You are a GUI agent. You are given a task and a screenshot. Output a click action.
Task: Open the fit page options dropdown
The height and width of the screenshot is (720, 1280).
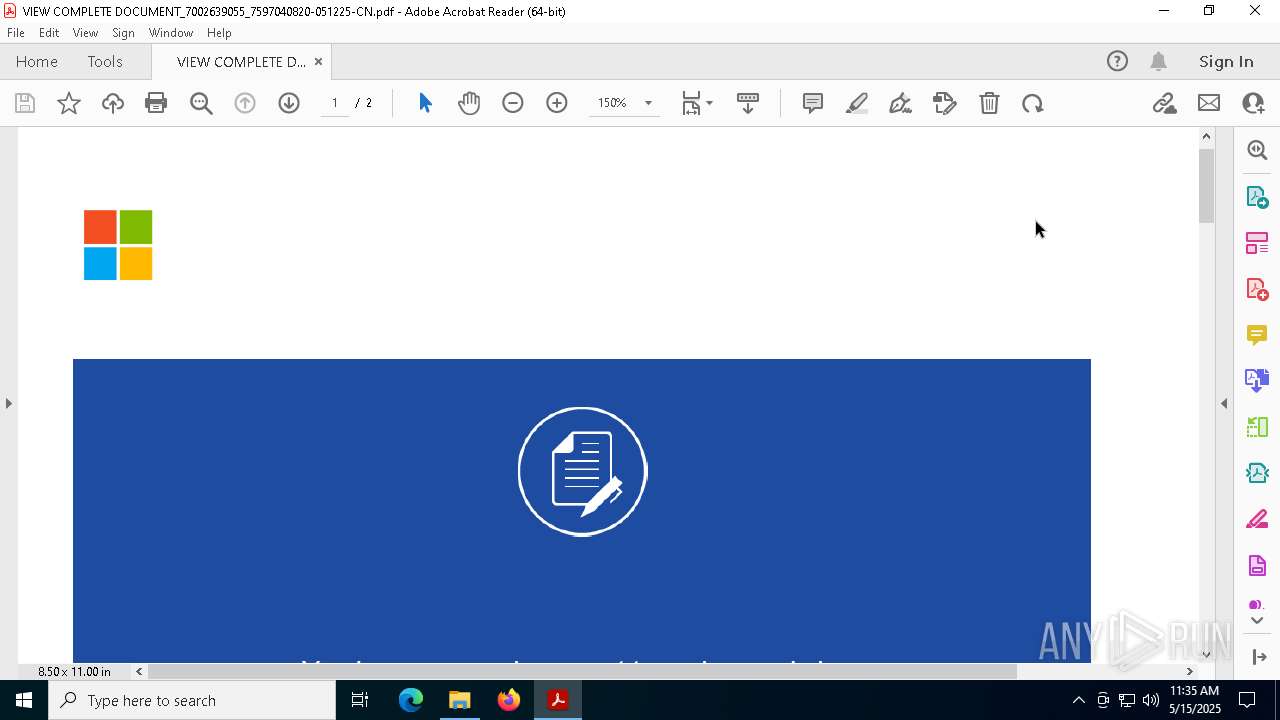pos(697,103)
